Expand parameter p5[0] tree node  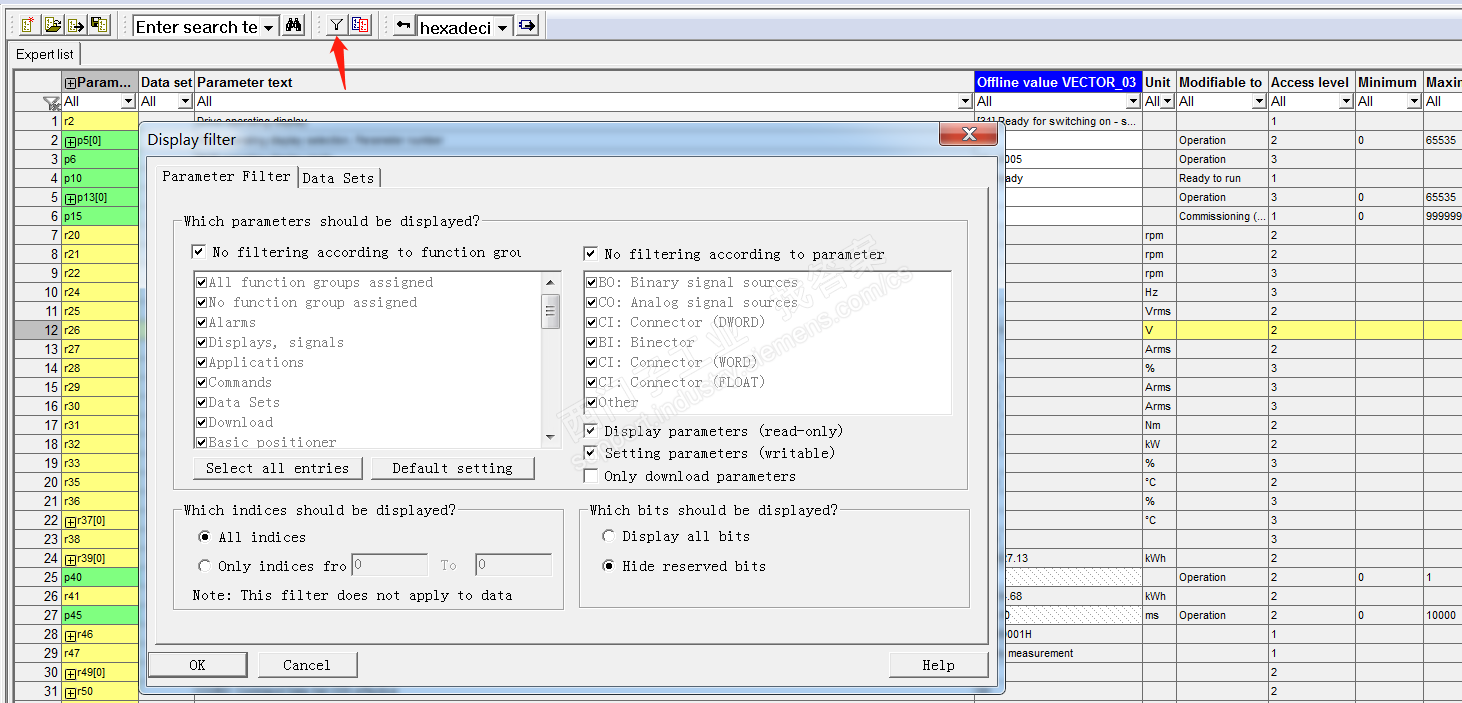71,141
